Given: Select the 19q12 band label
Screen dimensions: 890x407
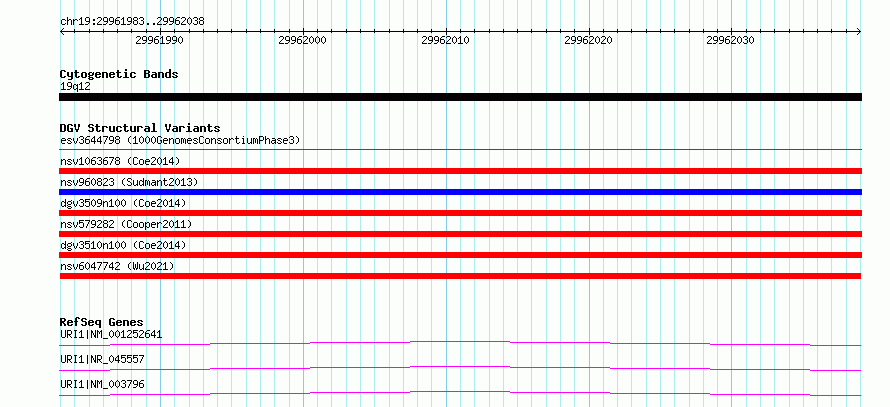Looking at the screenshot, I should [75, 87].
